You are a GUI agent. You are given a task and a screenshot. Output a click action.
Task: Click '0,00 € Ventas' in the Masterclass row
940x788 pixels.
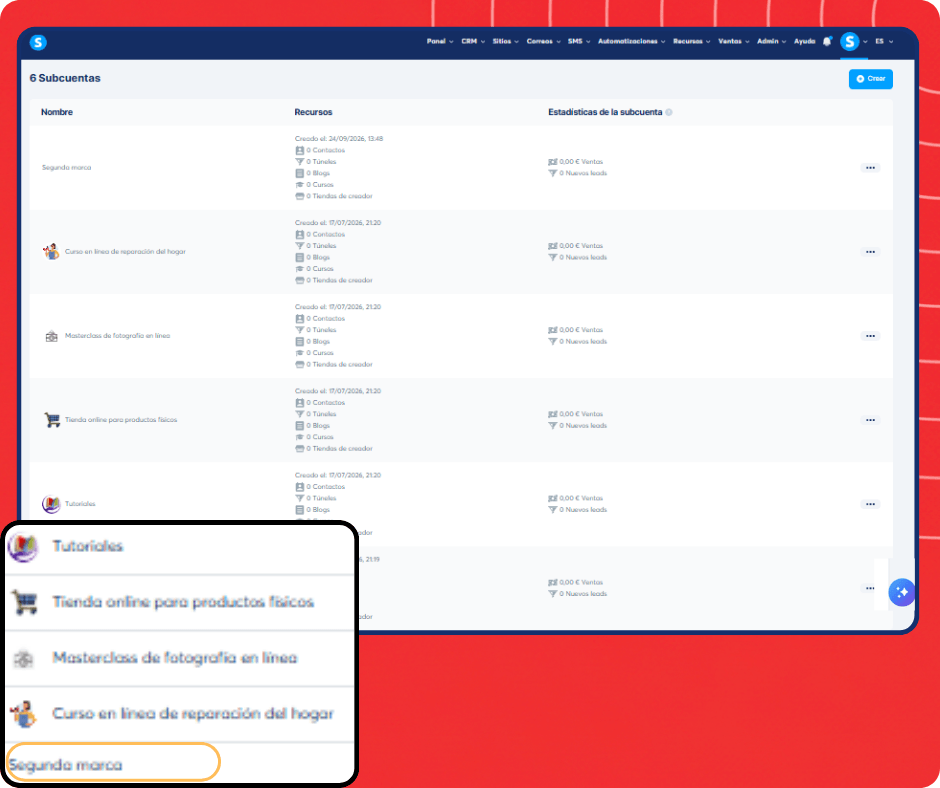point(581,330)
